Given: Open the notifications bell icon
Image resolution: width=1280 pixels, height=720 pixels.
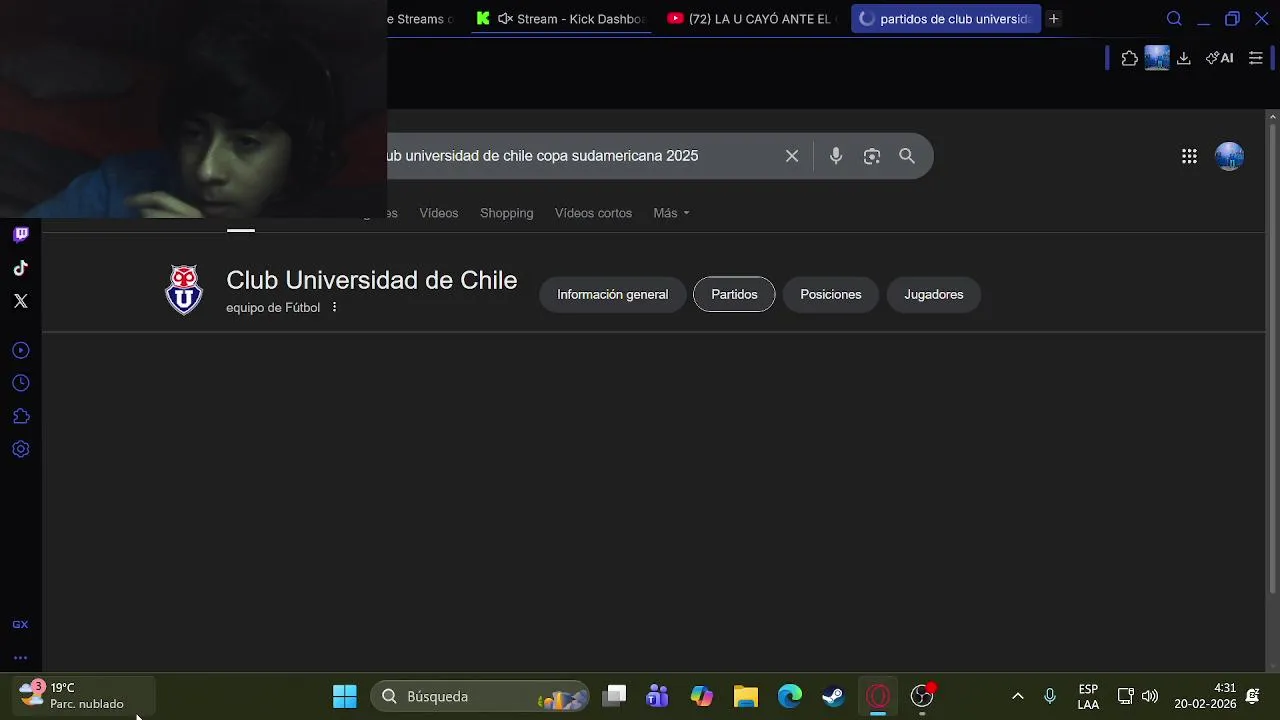Looking at the screenshot, I should pyautogui.click(x=1253, y=696).
